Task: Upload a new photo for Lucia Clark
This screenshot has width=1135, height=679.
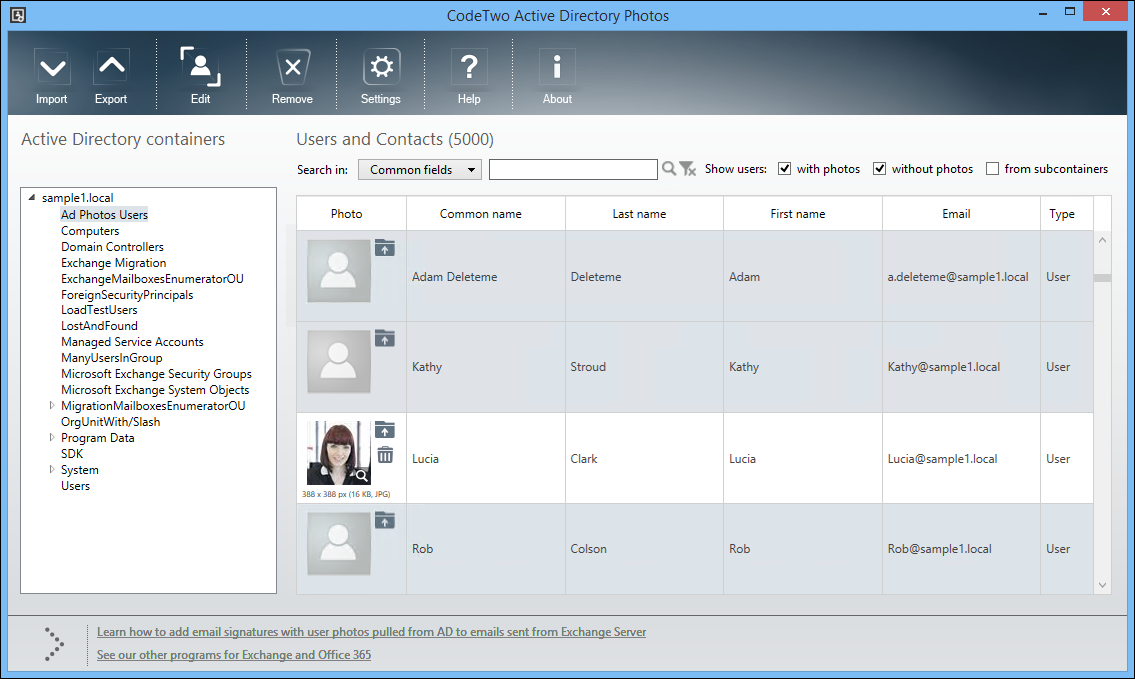Action: click(x=385, y=430)
